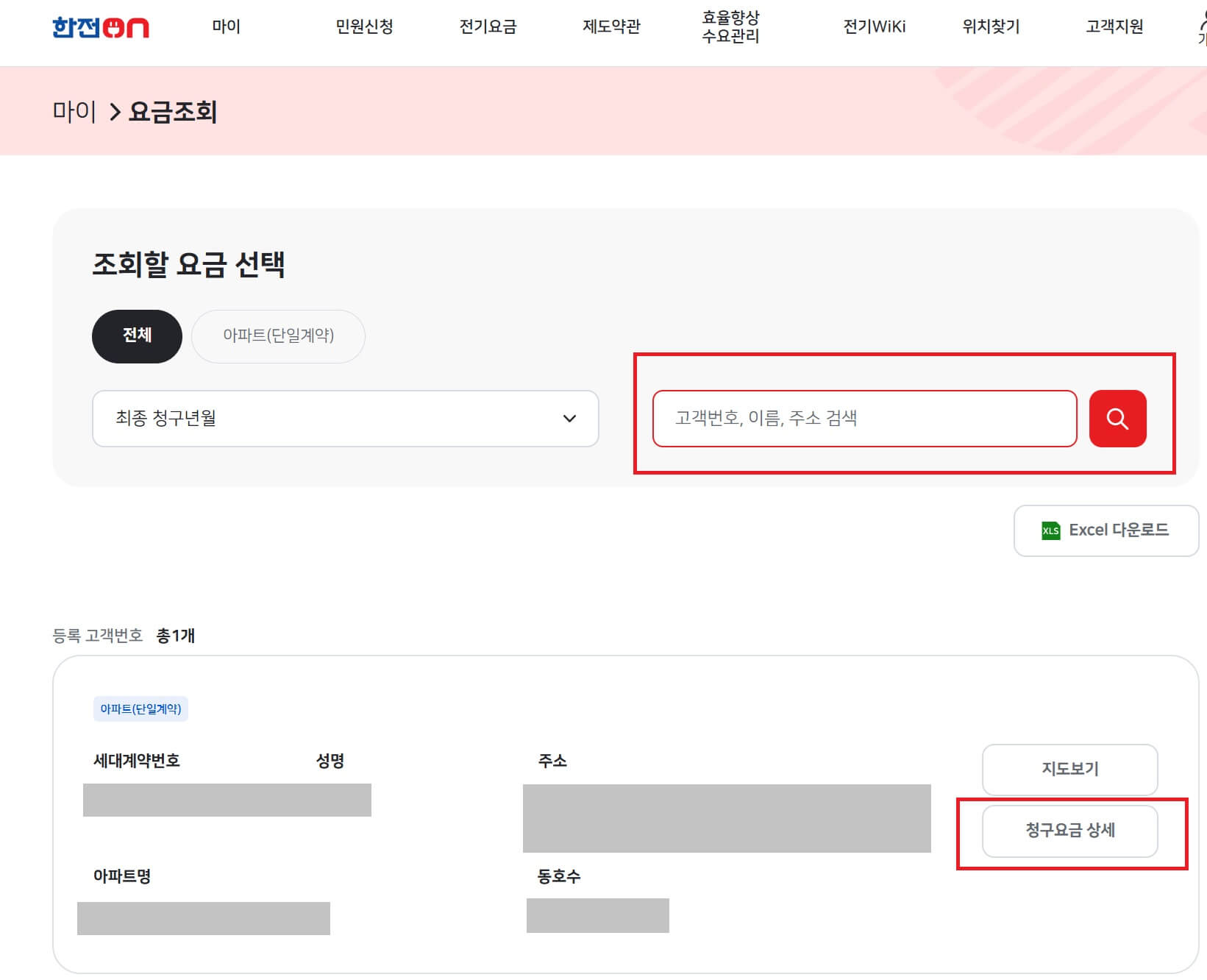Click the 아파트(단일계약) badge on customer card
1207x980 pixels.
(x=140, y=709)
